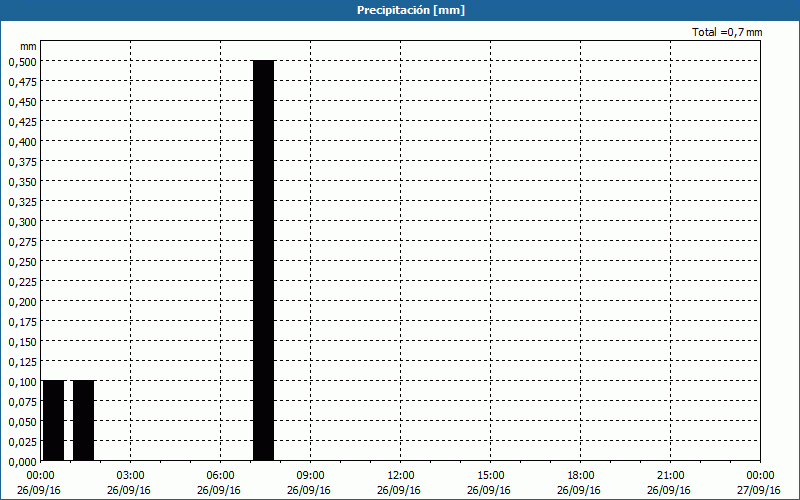The height and width of the screenshot is (500, 800).
Task: Click the 0,025 y-axis label
Action: 22,441
